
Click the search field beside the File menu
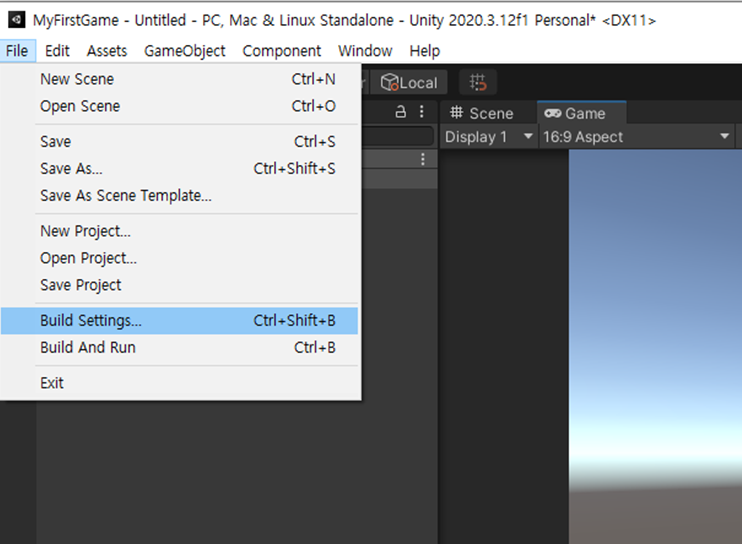398,137
